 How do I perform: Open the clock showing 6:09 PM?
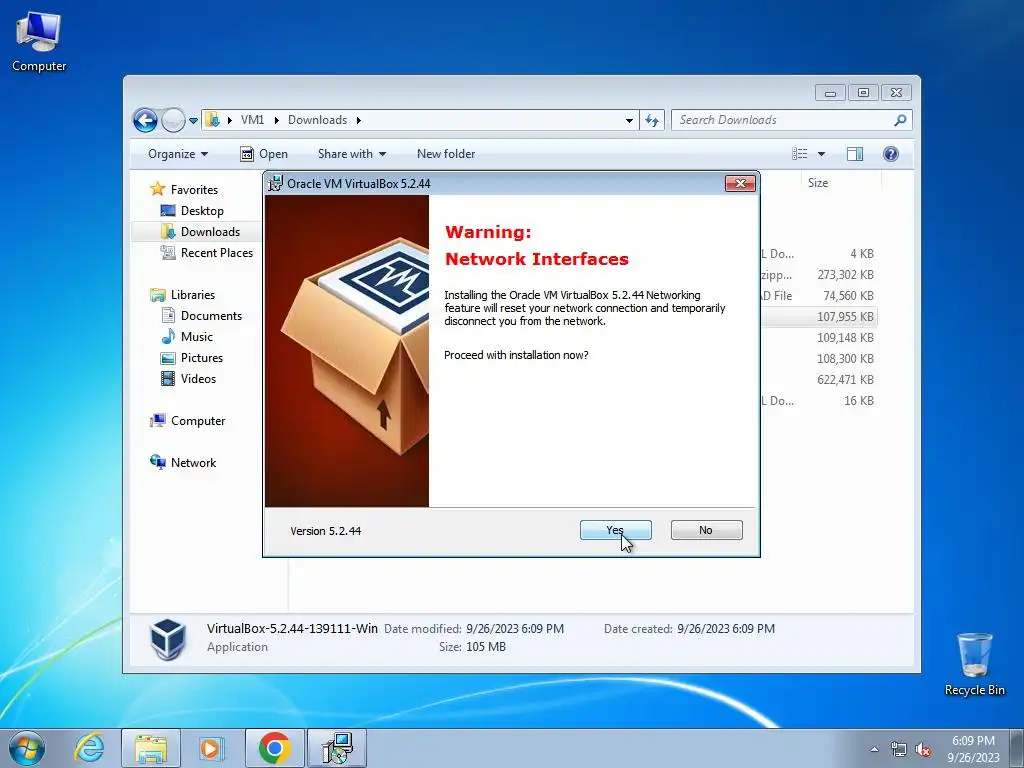(973, 749)
